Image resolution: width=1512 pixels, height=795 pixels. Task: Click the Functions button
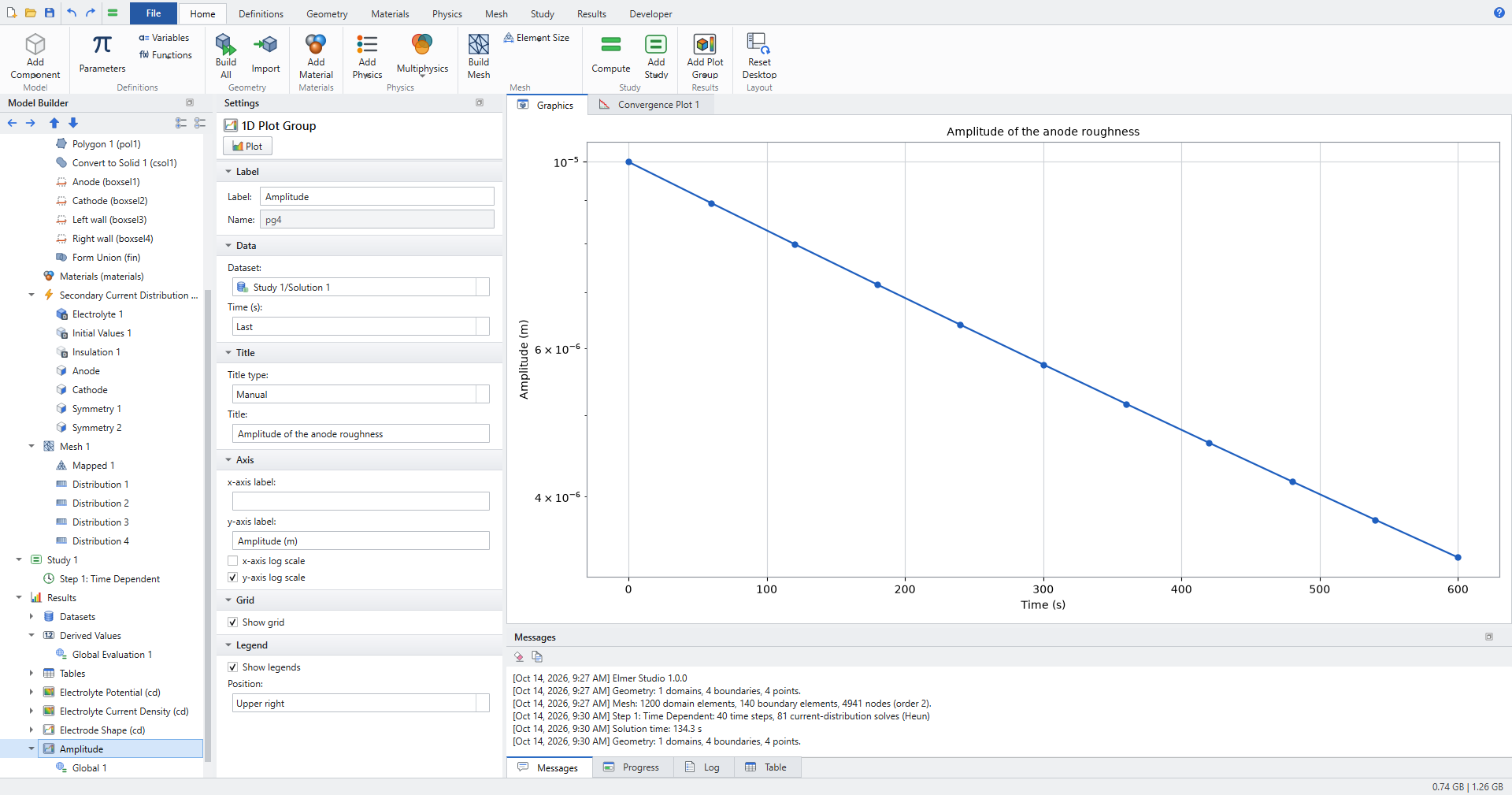click(x=165, y=55)
